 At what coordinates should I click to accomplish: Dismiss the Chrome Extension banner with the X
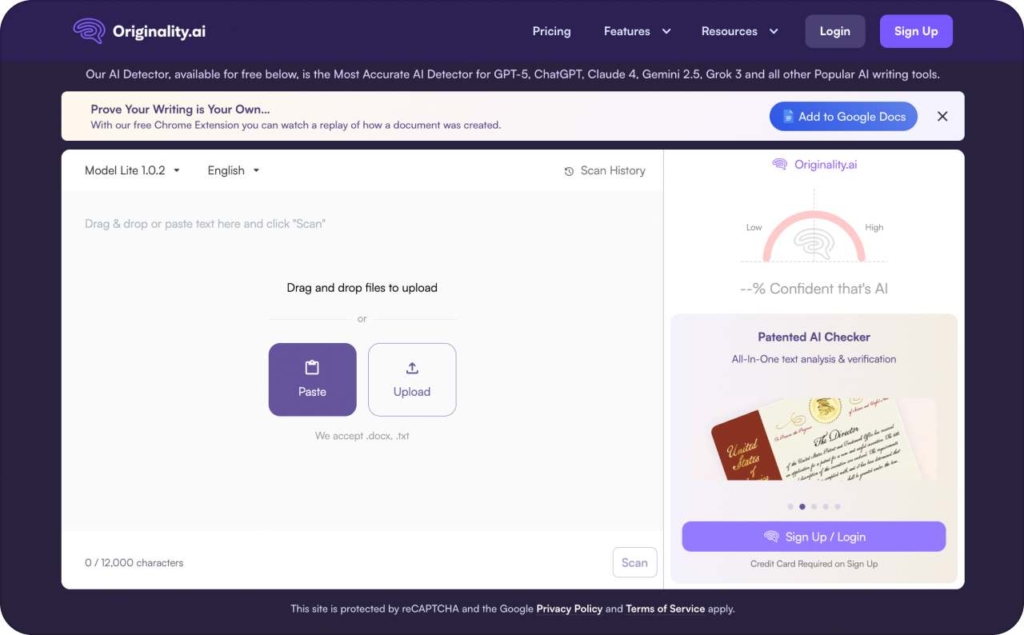942,116
